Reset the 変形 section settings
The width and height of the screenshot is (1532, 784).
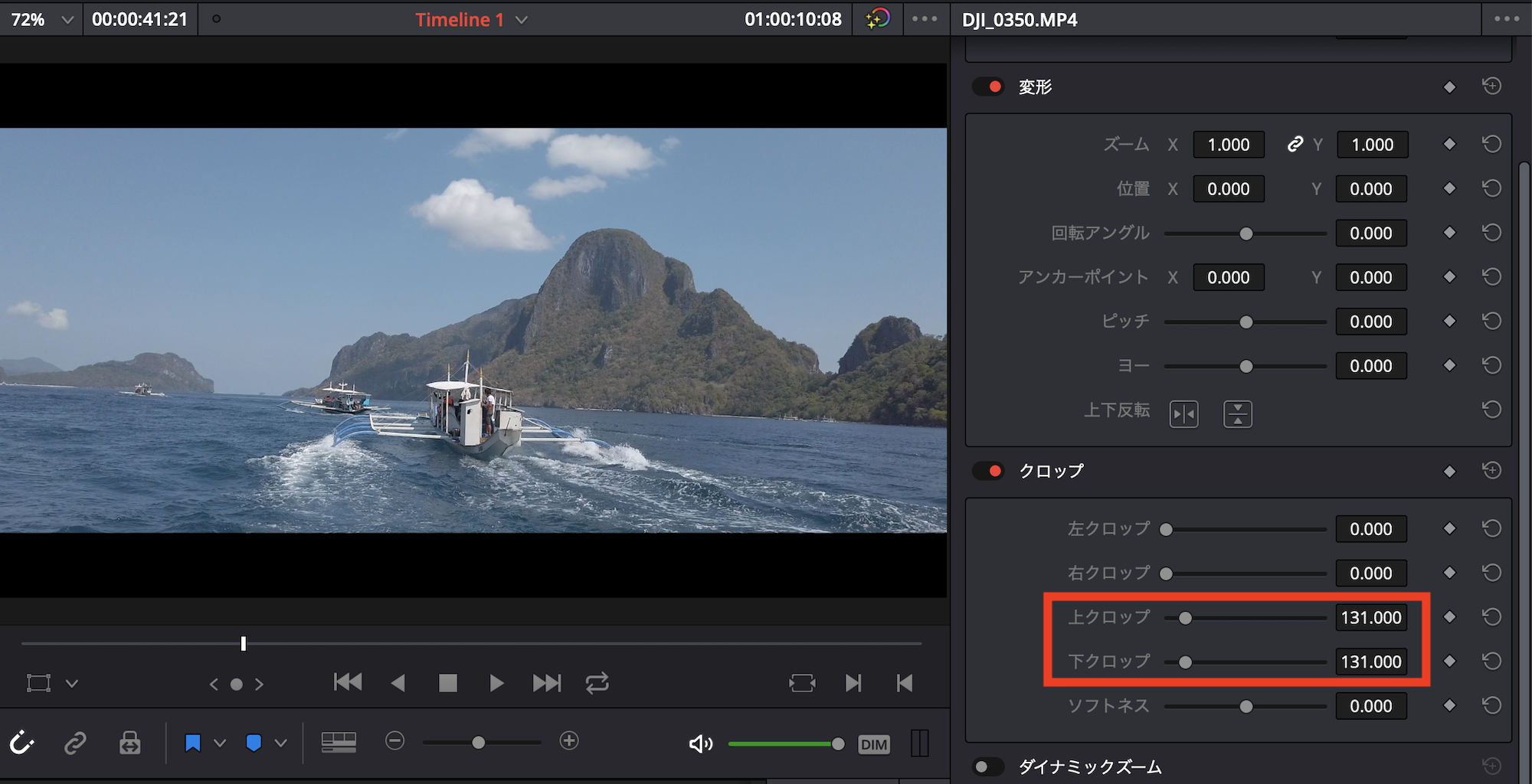(1491, 86)
